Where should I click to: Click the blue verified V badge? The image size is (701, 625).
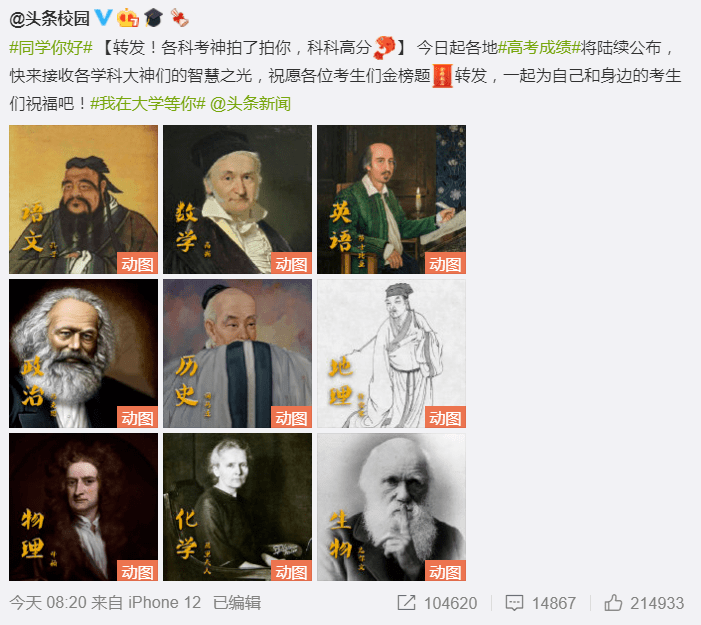(x=104, y=17)
